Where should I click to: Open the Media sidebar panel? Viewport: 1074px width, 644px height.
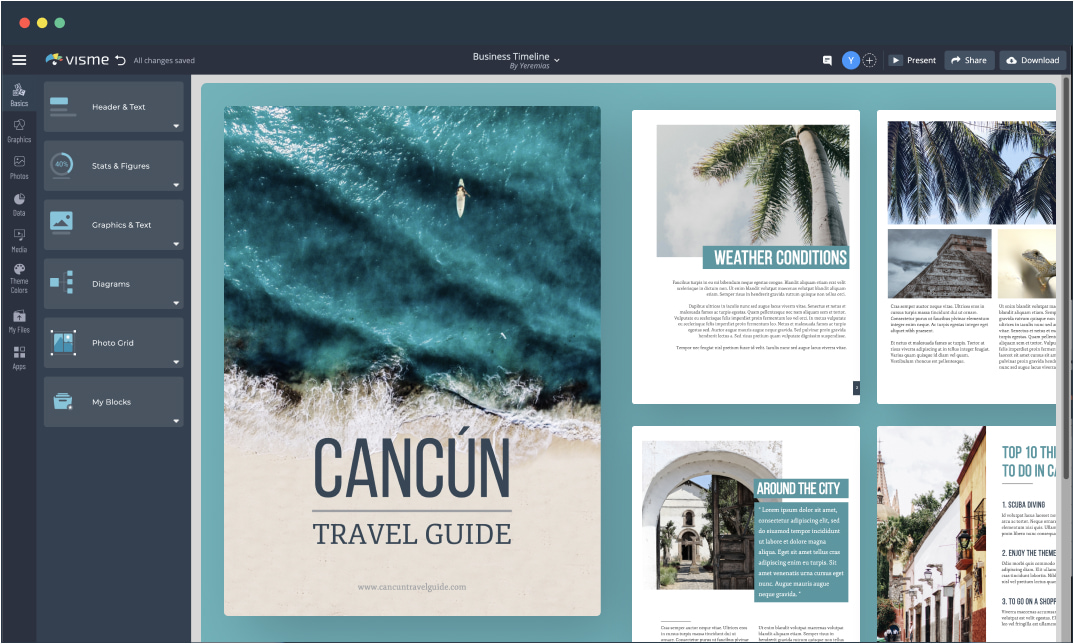tap(19, 240)
